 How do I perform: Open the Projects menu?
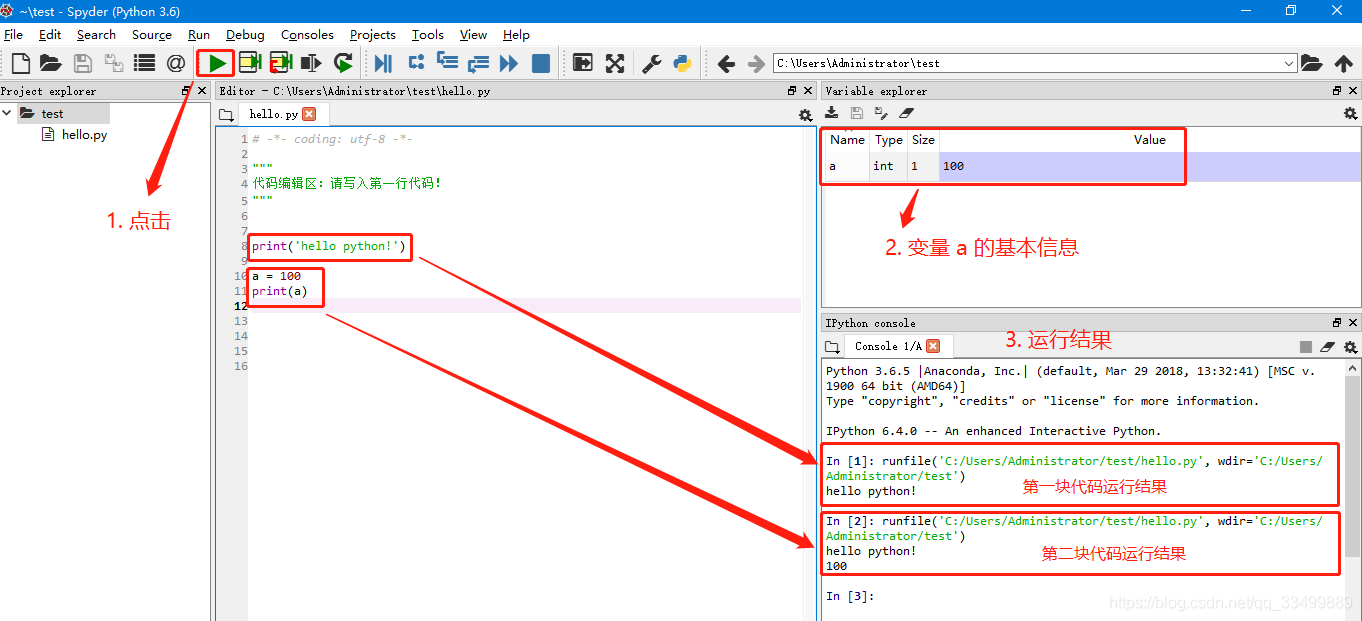[373, 35]
